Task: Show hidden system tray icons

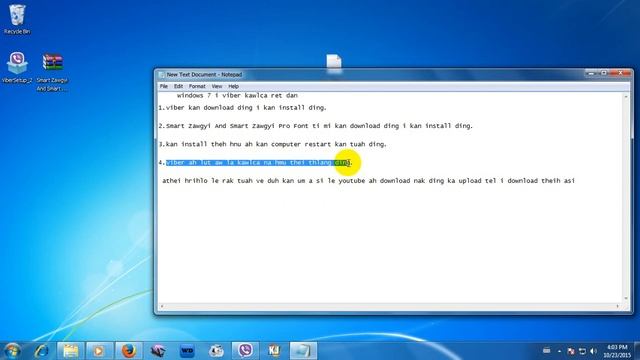Action: 559,351
